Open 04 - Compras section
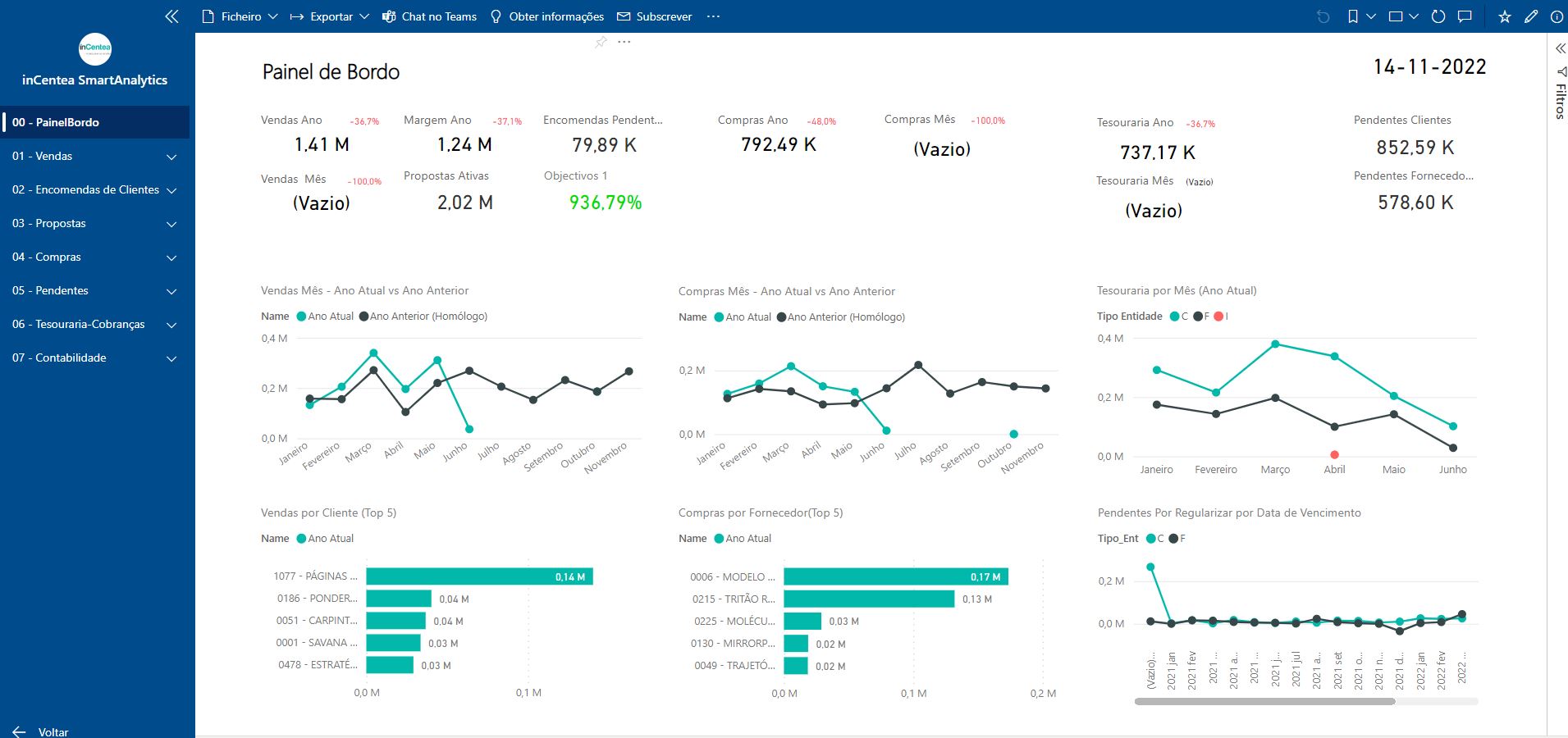This screenshot has width=1568, height=738. tap(47, 257)
